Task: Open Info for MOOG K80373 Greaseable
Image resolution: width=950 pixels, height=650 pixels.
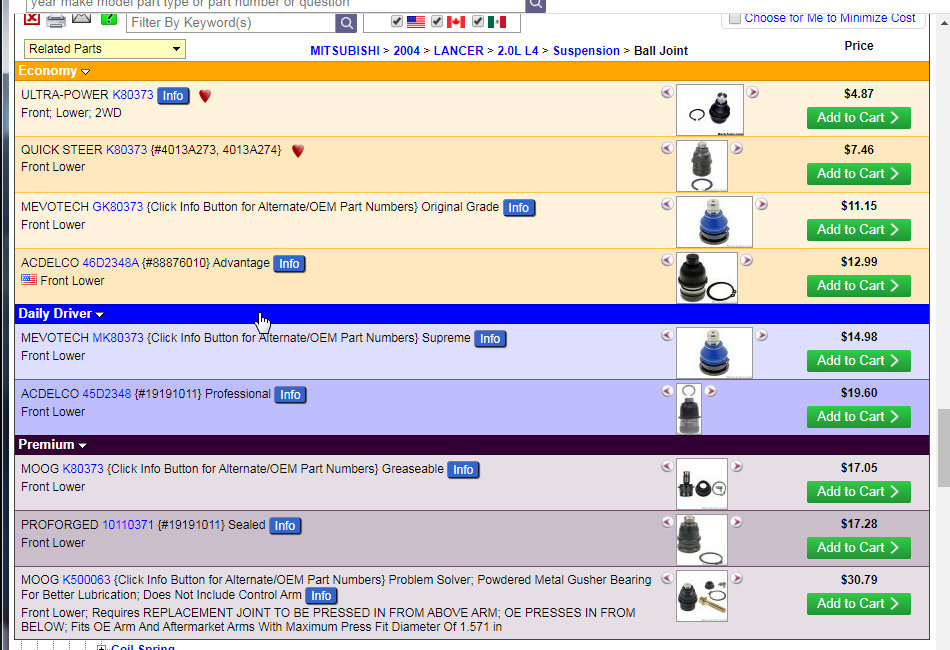Action: 463,470
